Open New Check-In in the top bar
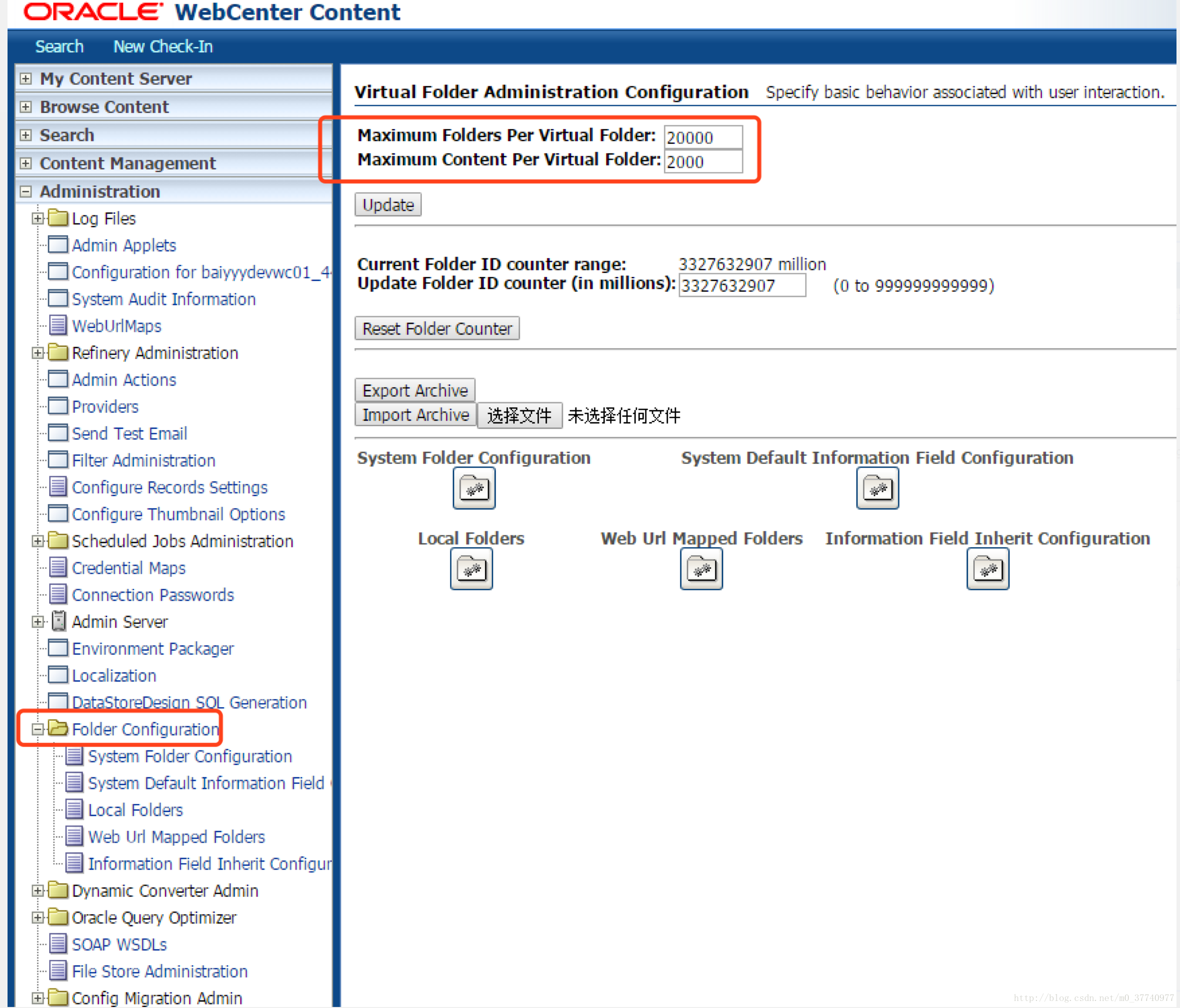Viewport: 1180px width, 1008px height. pos(163,47)
